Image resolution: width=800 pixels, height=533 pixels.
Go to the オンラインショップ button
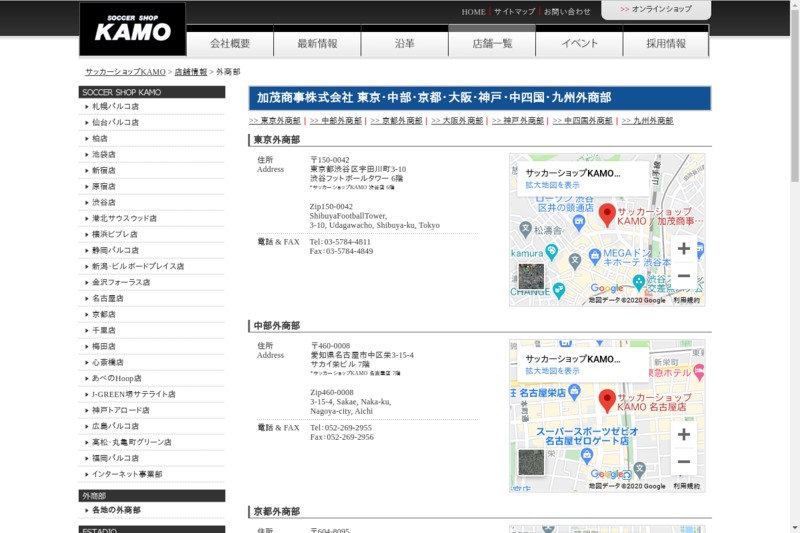tap(656, 9)
